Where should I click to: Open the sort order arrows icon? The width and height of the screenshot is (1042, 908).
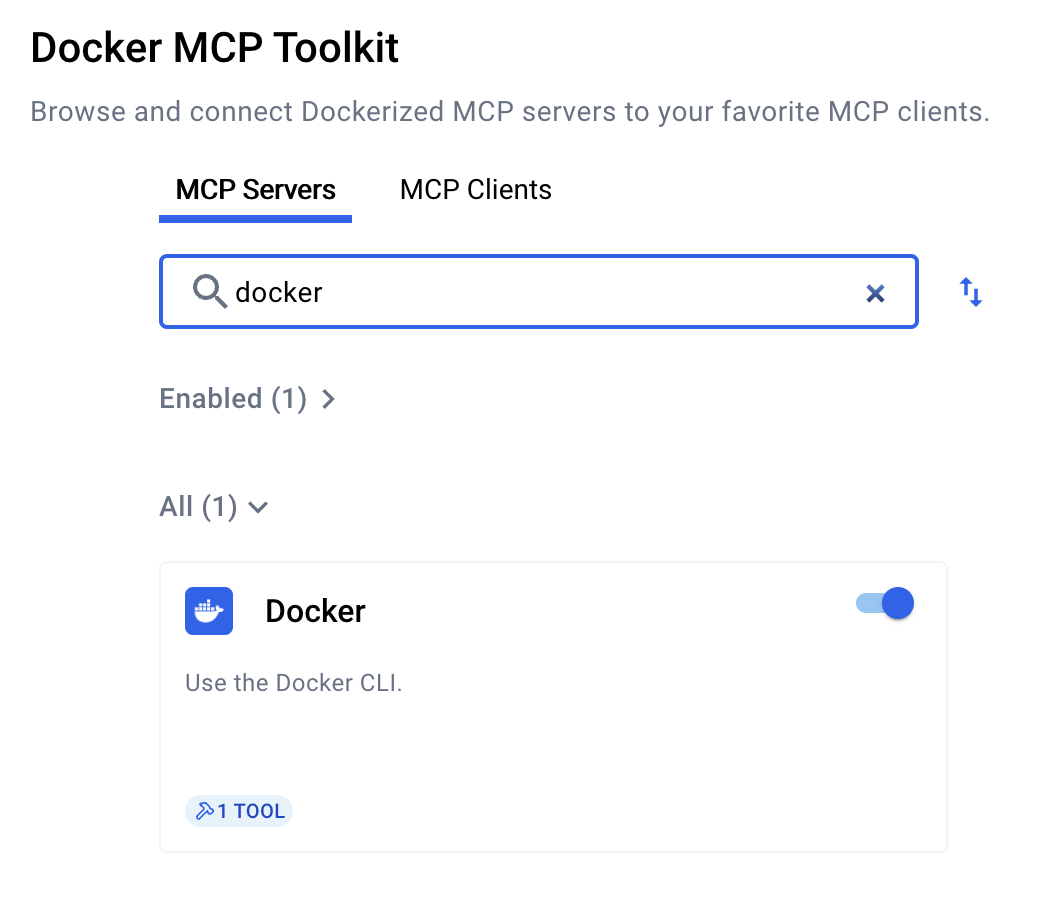click(971, 292)
